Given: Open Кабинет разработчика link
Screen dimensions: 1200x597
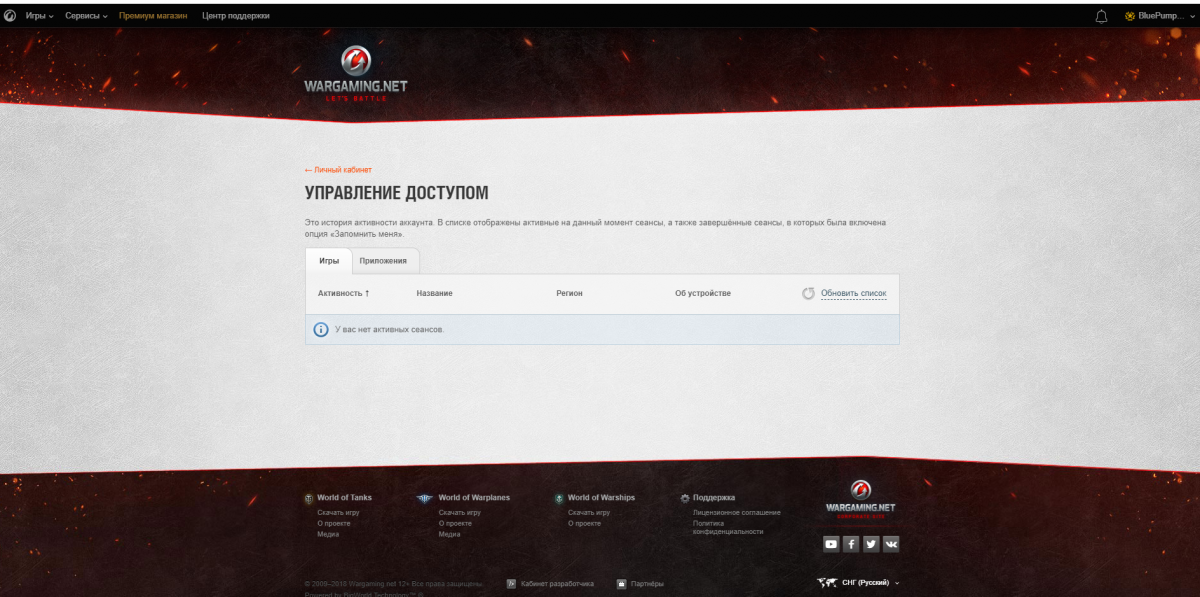Looking at the screenshot, I should [x=557, y=583].
